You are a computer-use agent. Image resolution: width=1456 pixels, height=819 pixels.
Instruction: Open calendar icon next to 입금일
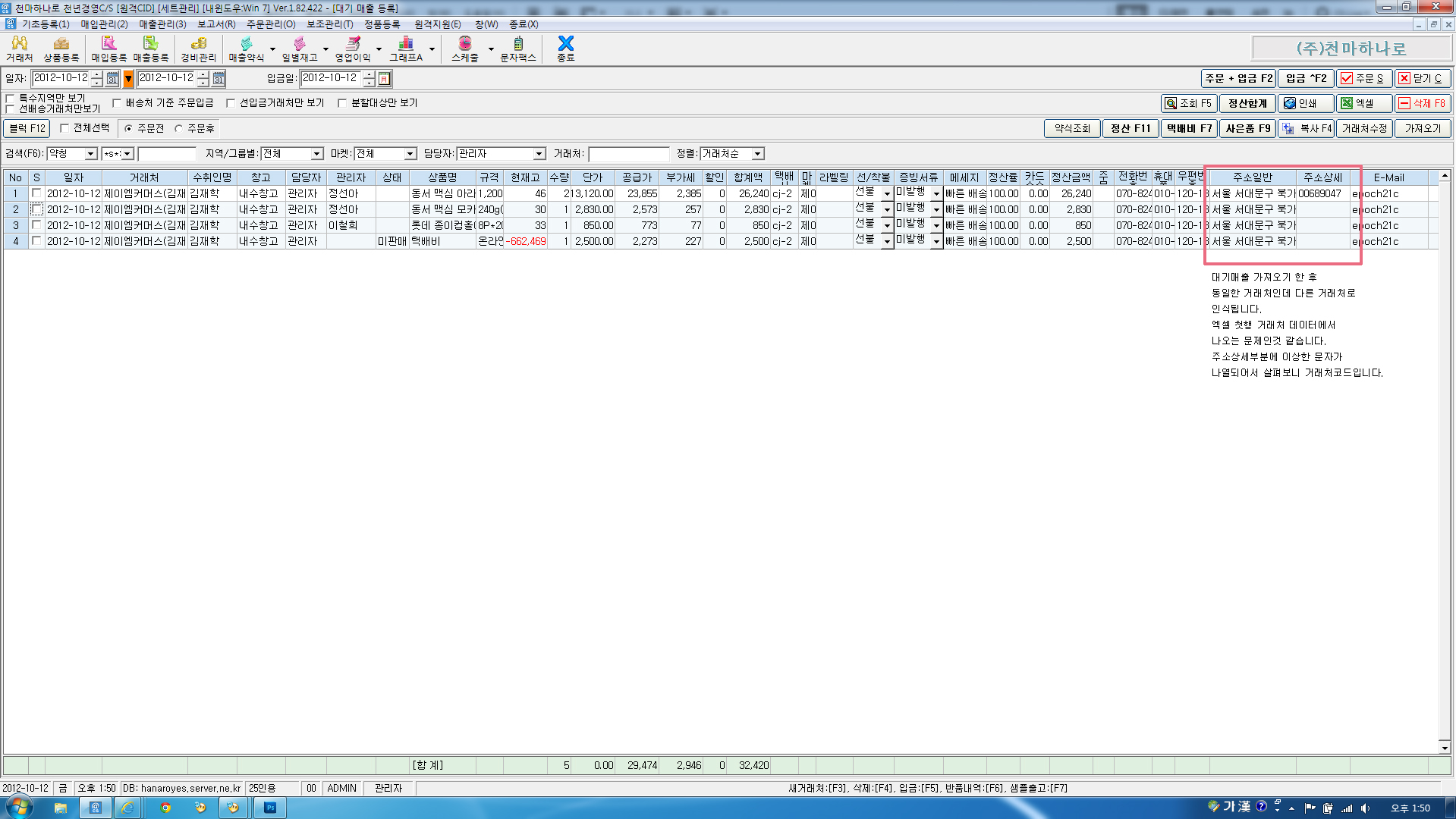coord(385,78)
